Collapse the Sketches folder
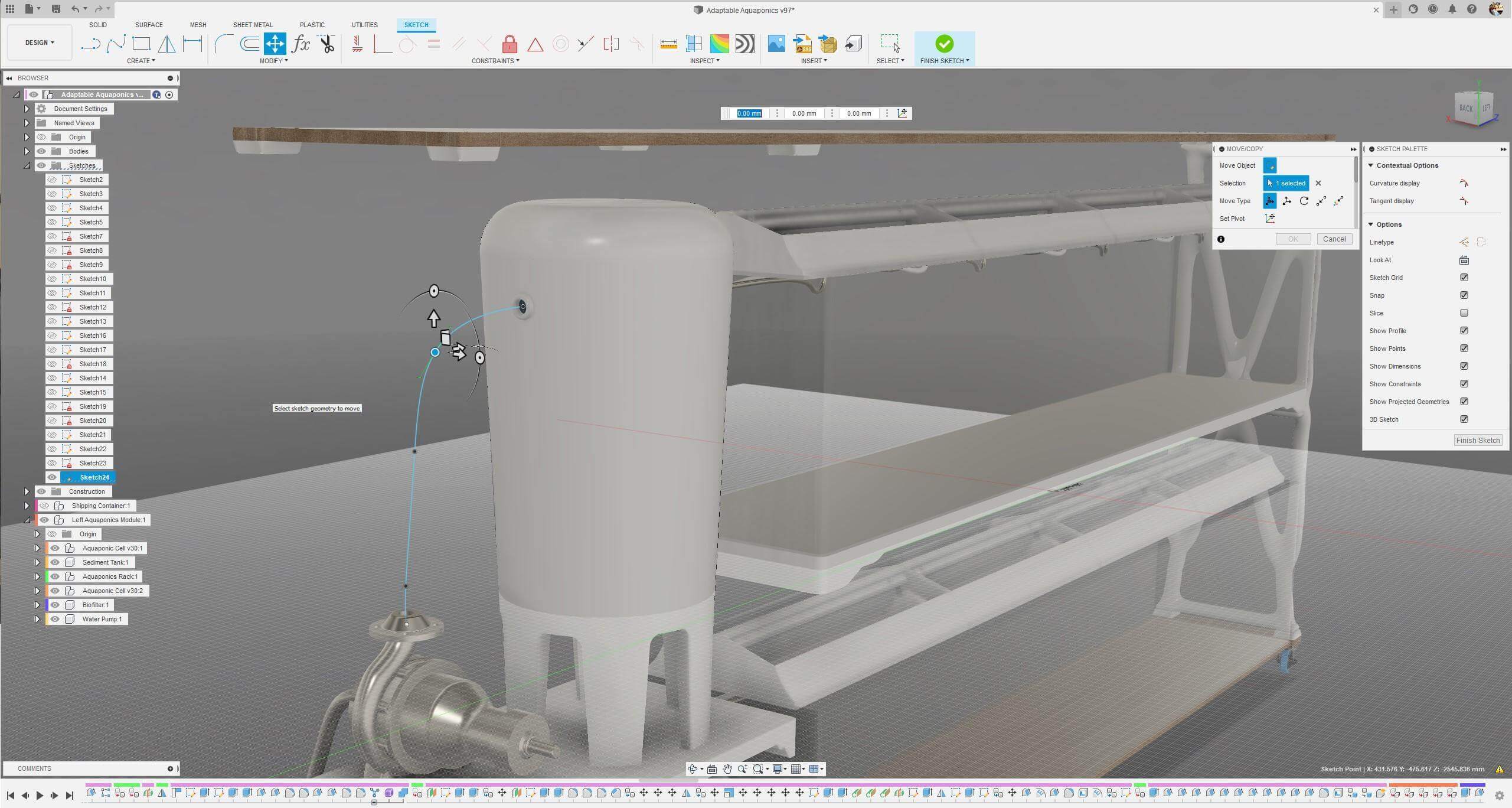1512x808 pixels. (26, 165)
